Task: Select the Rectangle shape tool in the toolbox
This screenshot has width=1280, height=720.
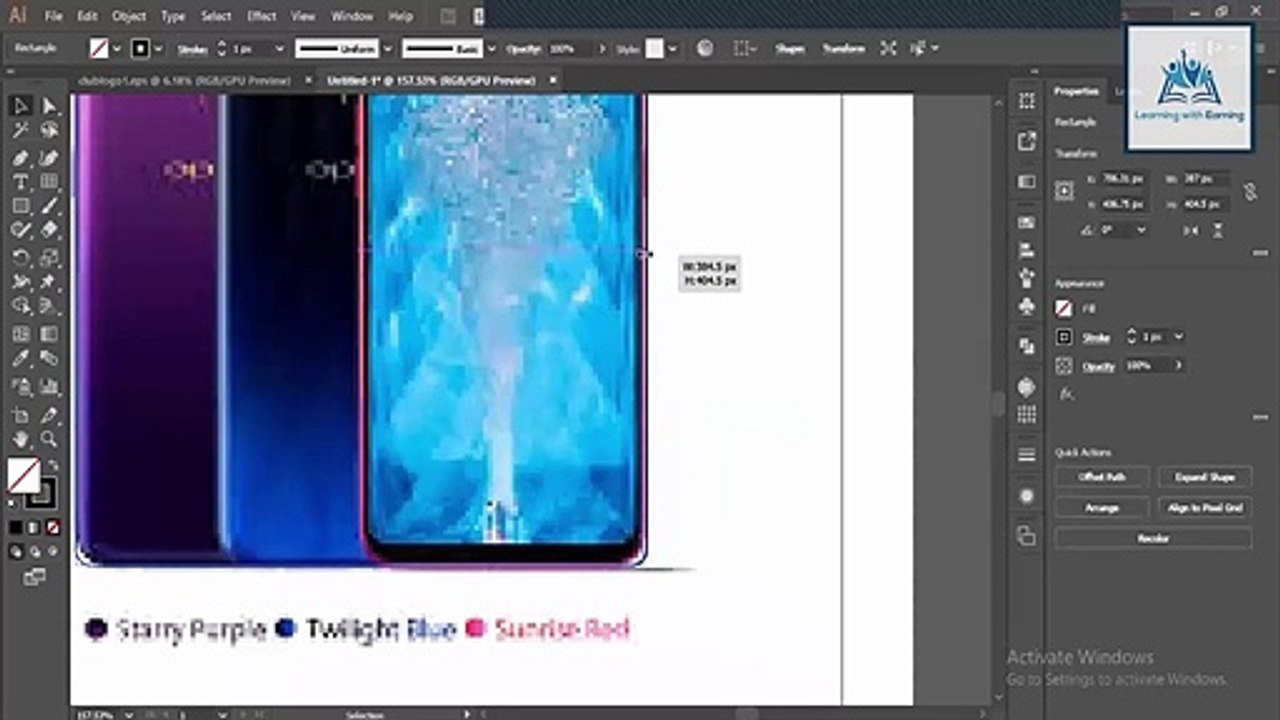Action: (21, 206)
